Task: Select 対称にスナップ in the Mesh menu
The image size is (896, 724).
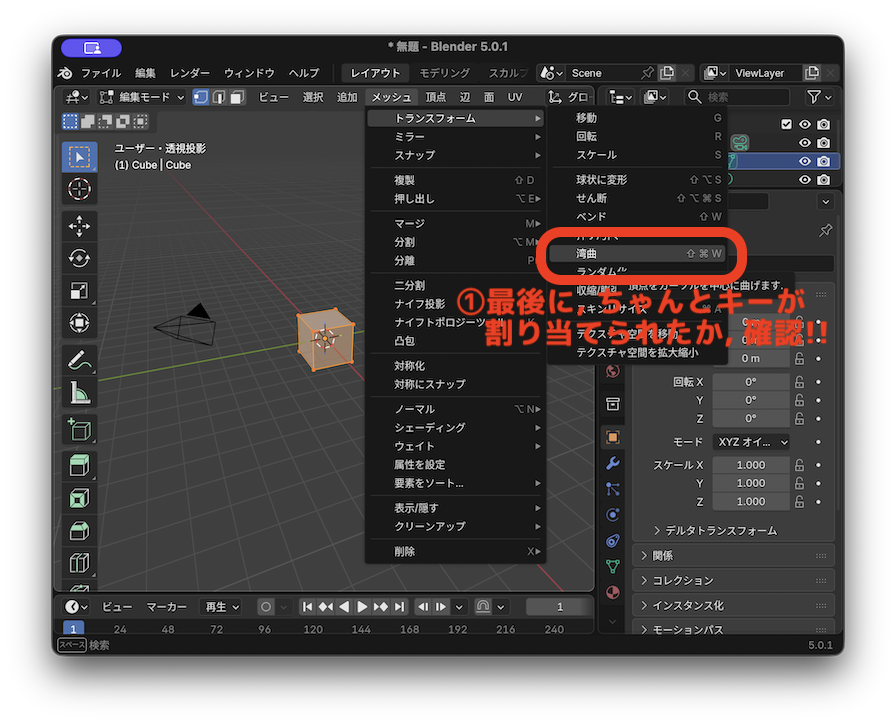Action: [x=455, y=384]
